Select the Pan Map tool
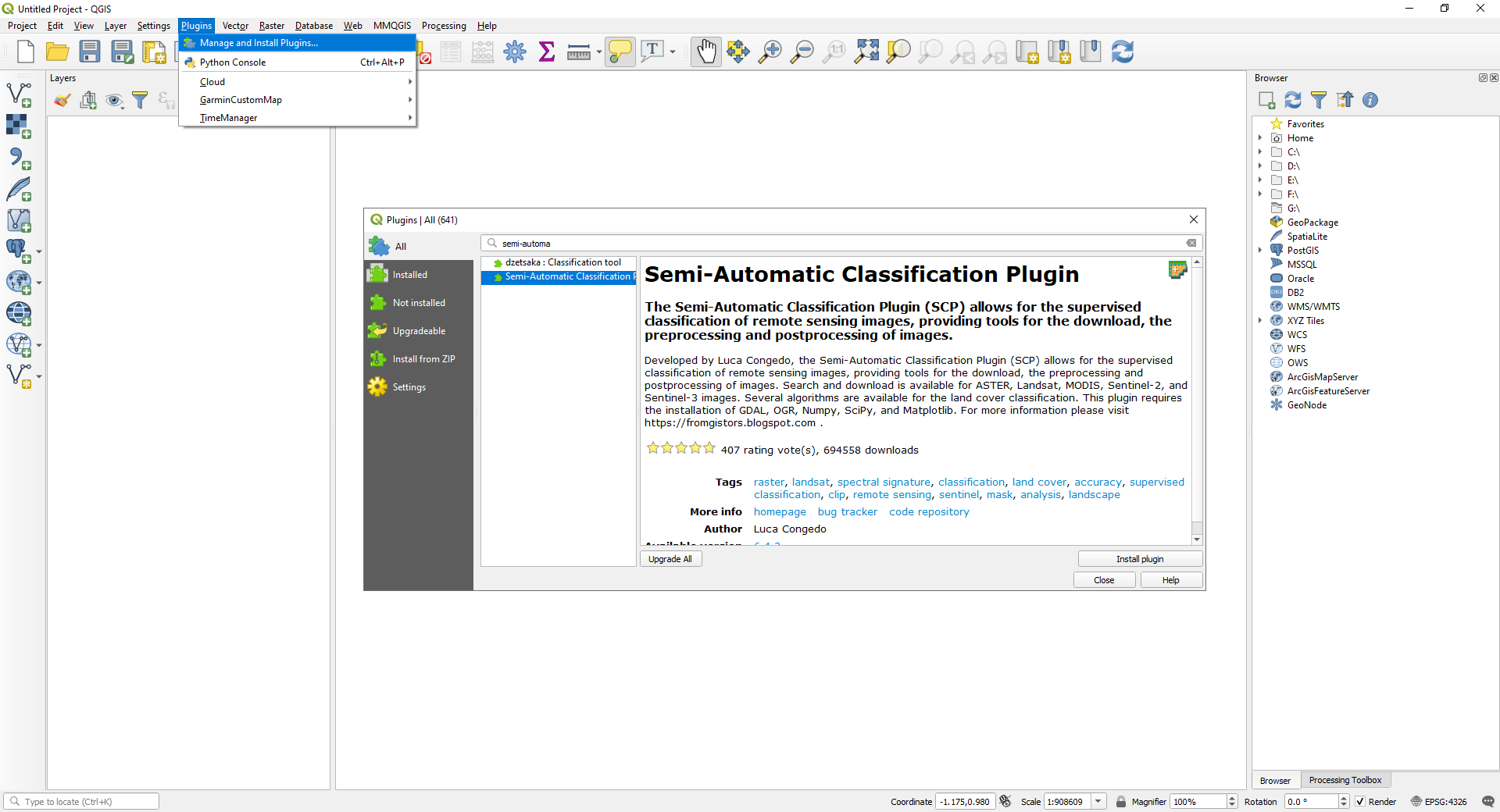 tap(705, 52)
